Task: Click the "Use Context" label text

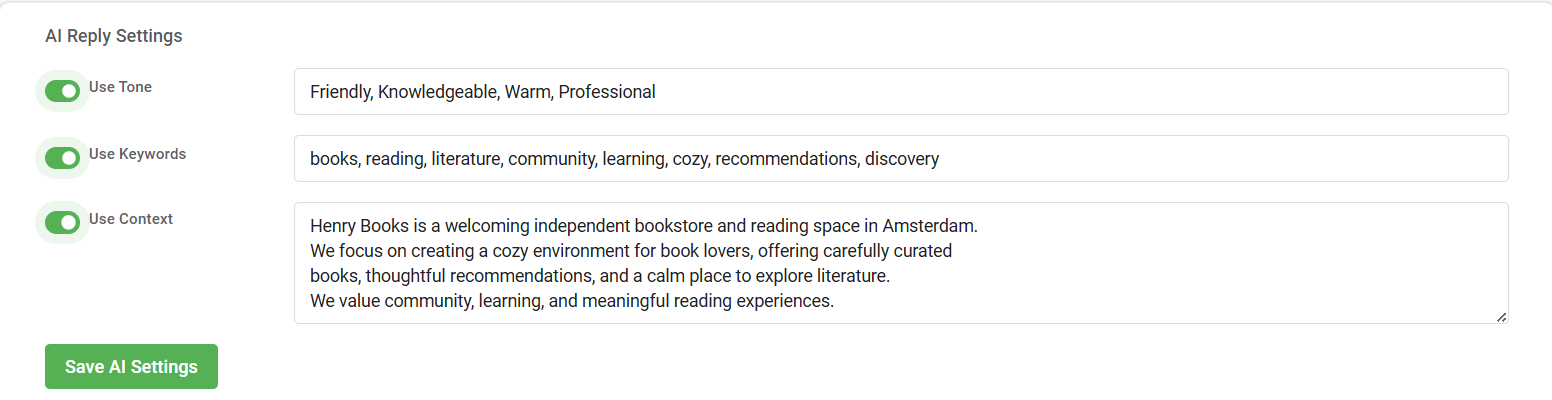Action: coord(131,219)
